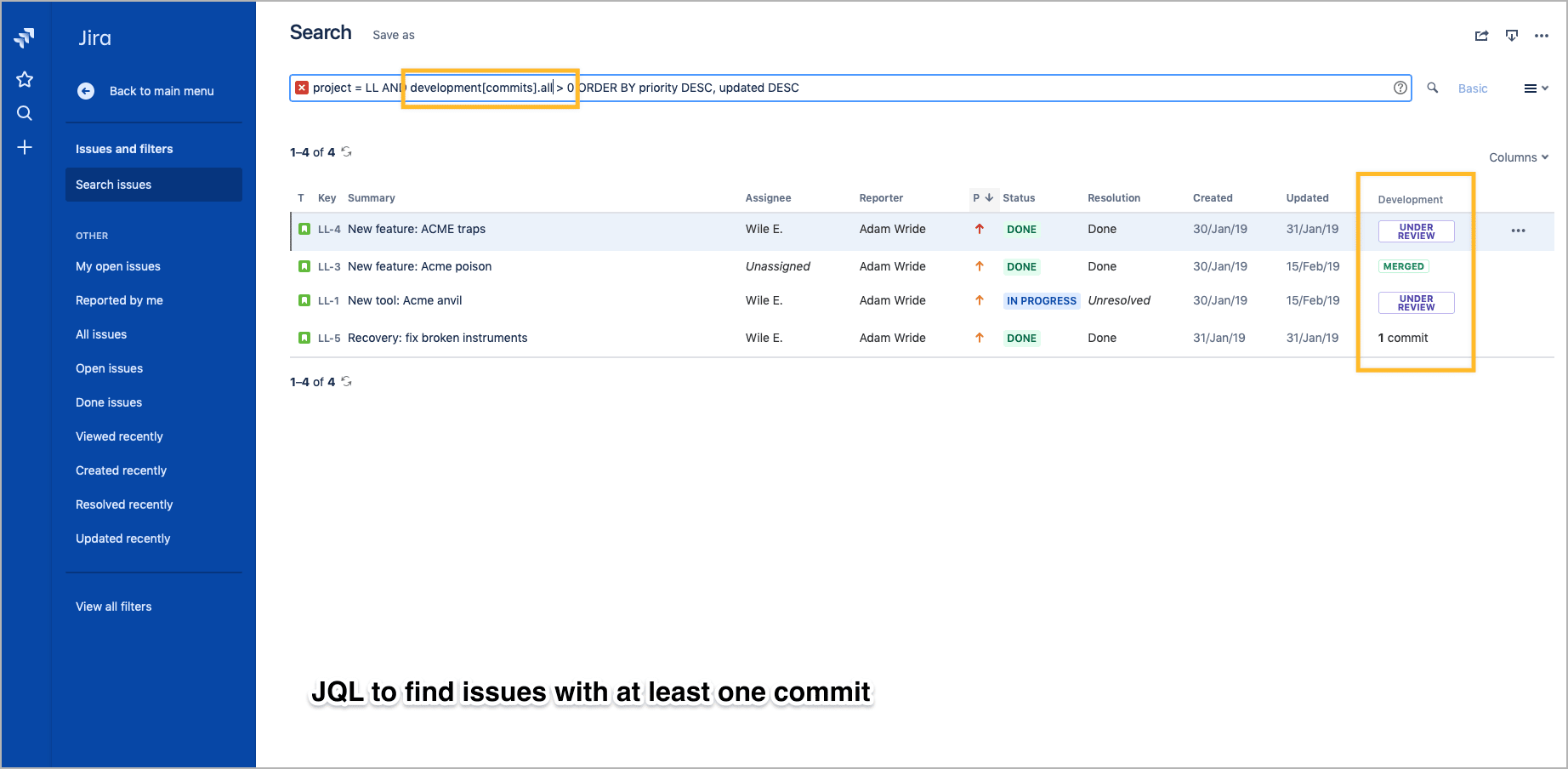The image size is (1568, 769).
Task: Sort by Created column header
Action: pos(1213,198)
